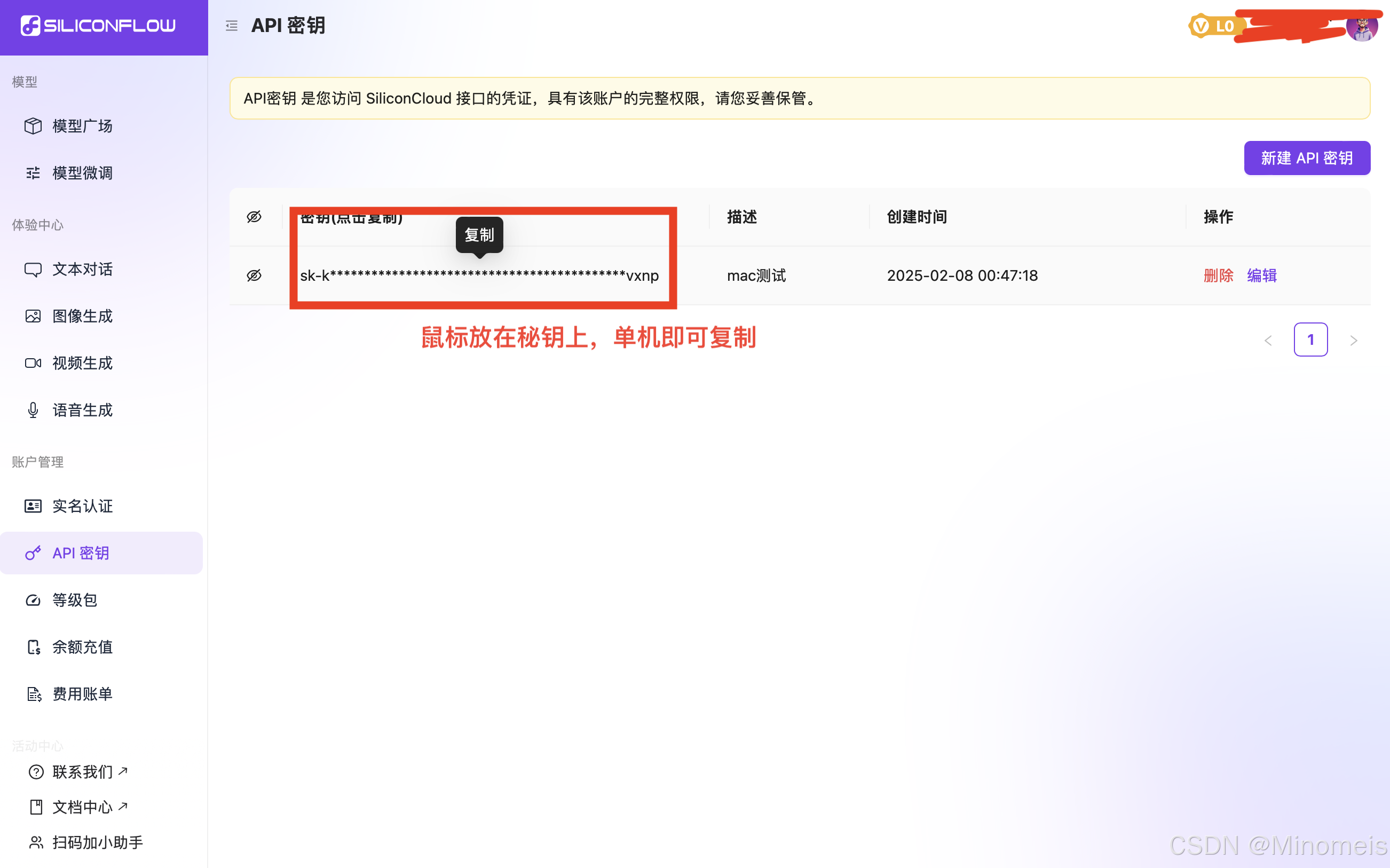The height and width of the screenshot is (868, 1390).
Task: Collapse the sidebar using the menu fold icon
Action: tap(232, 26)
